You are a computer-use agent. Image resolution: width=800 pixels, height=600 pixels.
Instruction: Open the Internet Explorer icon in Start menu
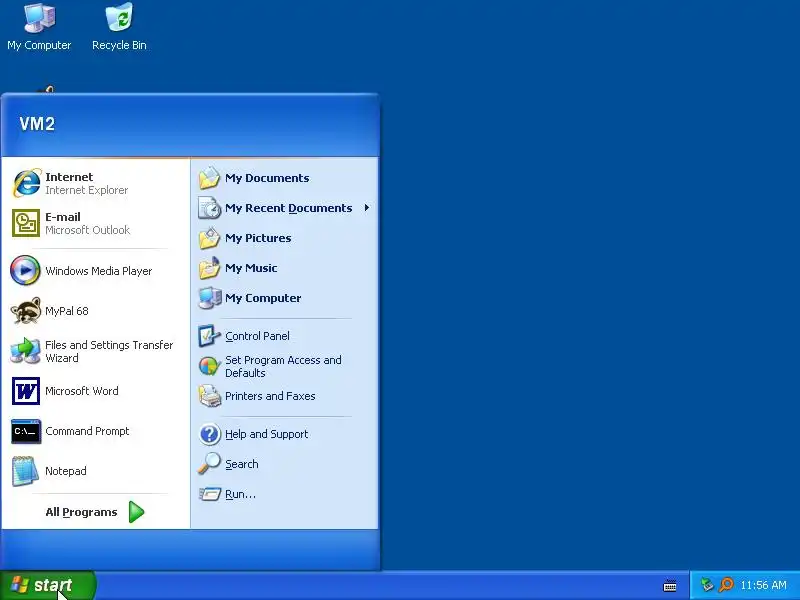click(26, 183)
